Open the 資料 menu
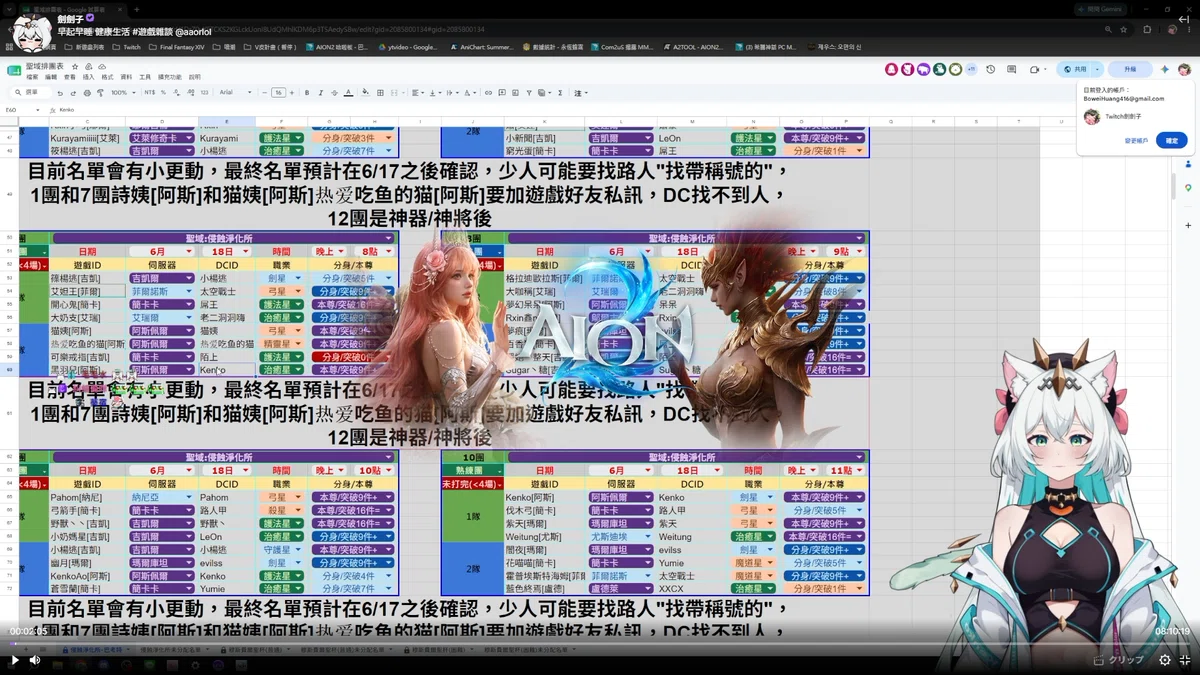This screenshot has width=1200, height=675. coord(126,77)
